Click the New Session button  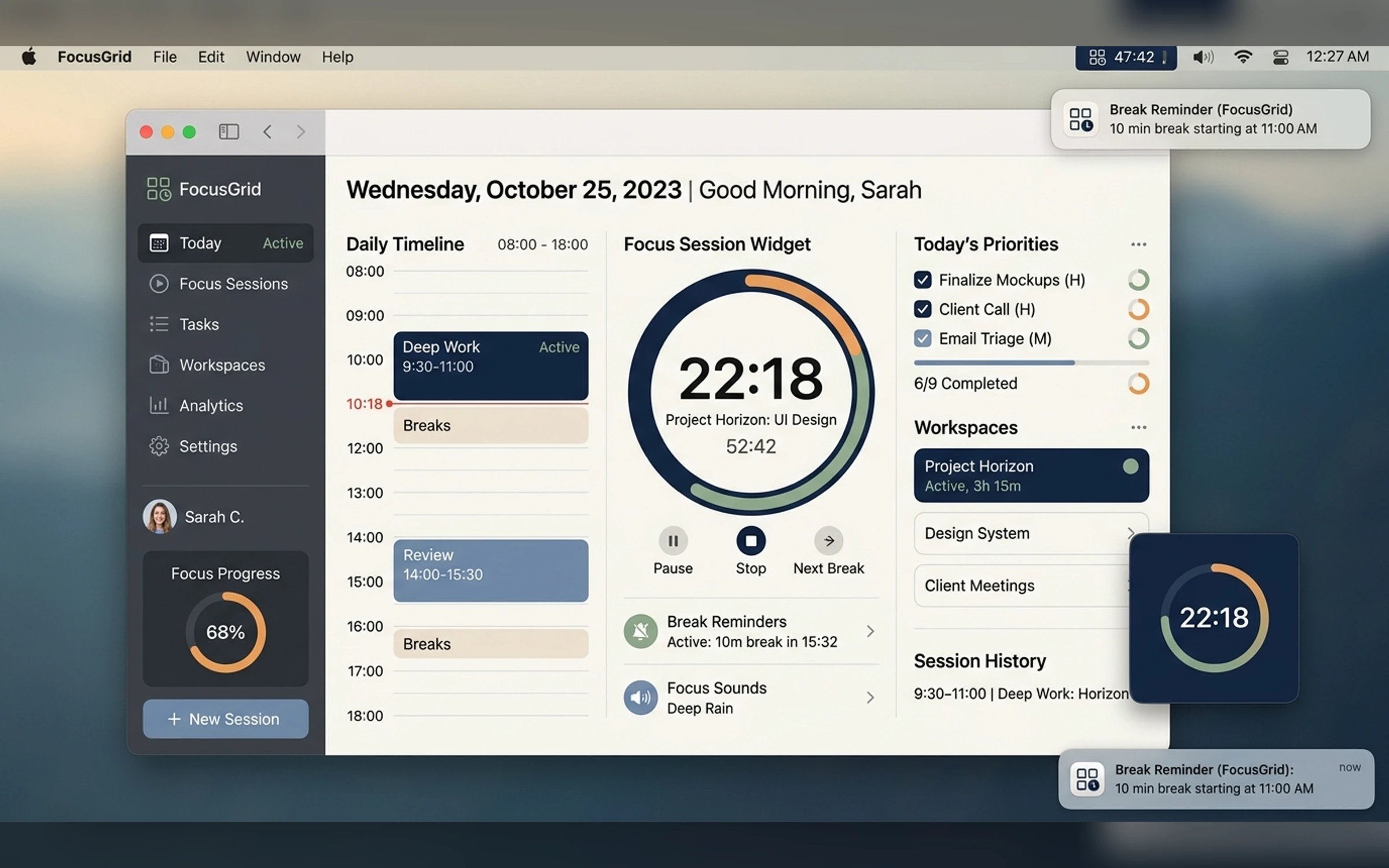226,719
